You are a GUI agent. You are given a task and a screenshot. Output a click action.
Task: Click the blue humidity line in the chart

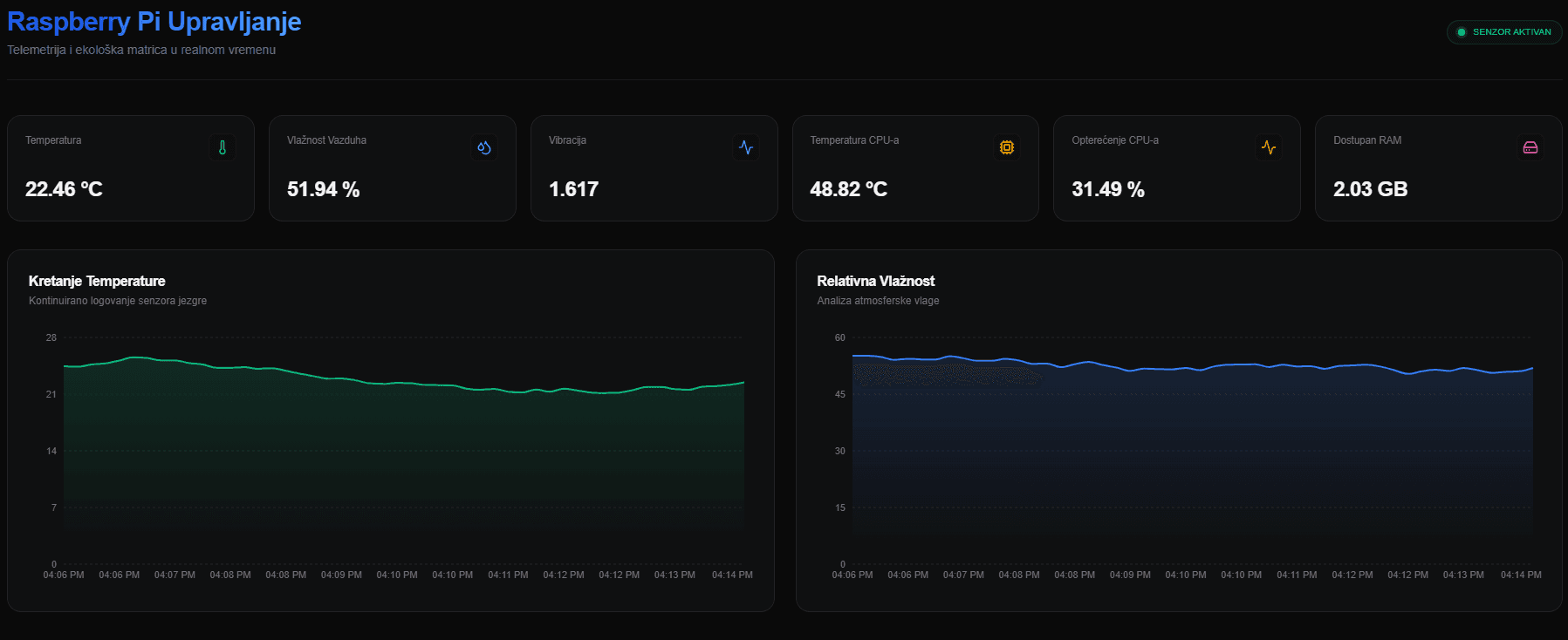(x=1192, y=366)
